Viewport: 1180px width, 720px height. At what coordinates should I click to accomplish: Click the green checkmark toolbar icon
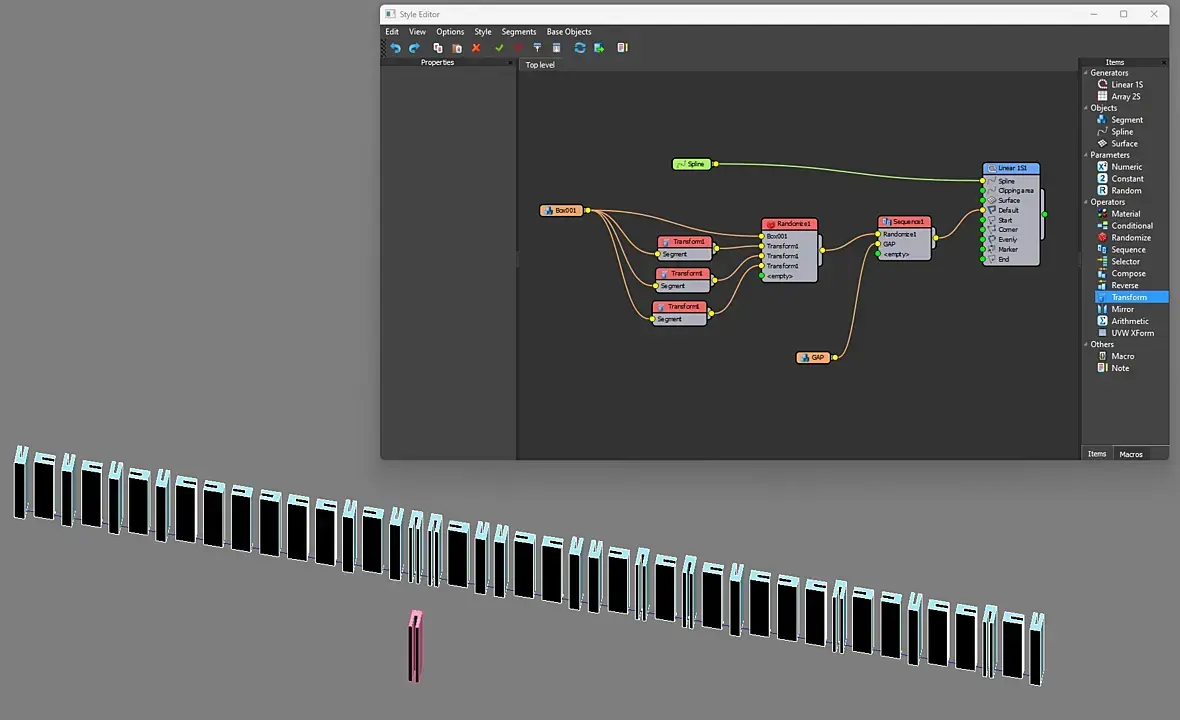pos(499,47)
